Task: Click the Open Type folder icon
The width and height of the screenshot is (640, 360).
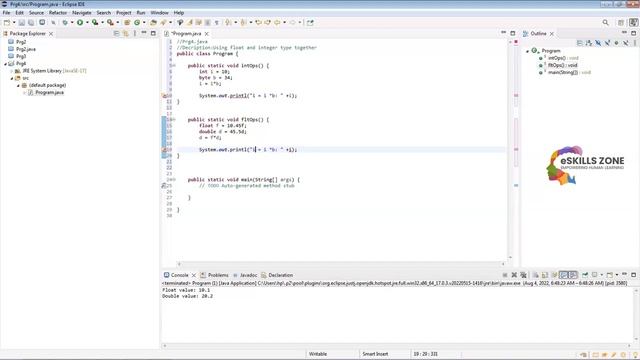Action: 153,22
